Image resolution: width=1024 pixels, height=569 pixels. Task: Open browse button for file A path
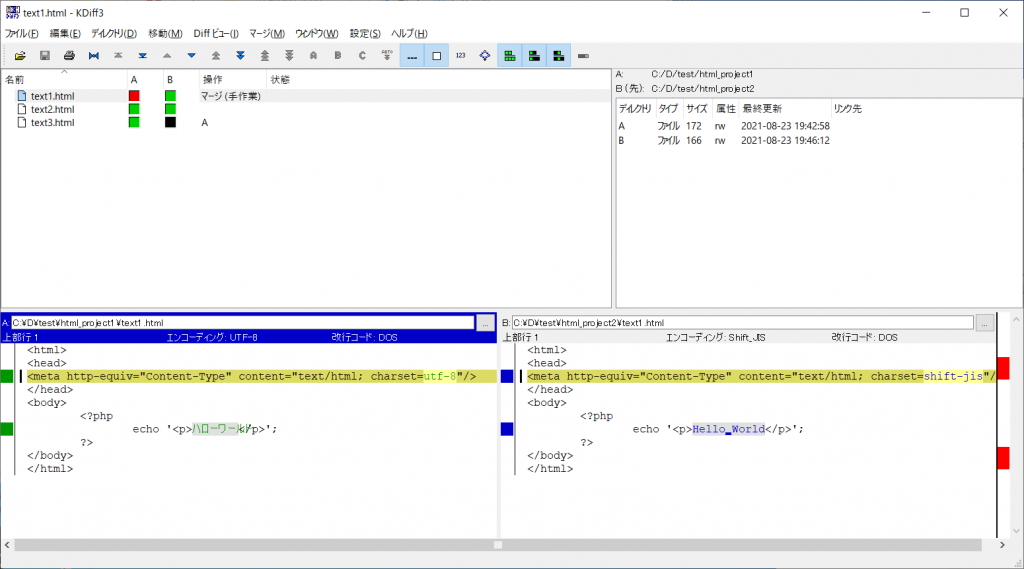485,323
